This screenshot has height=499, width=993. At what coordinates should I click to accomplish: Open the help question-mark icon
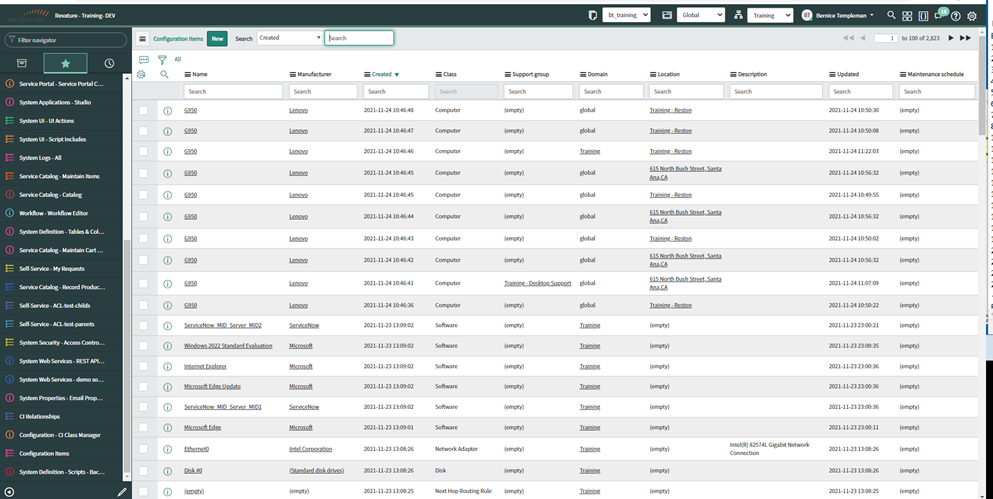pyautogui.click(x=956, y=16)
